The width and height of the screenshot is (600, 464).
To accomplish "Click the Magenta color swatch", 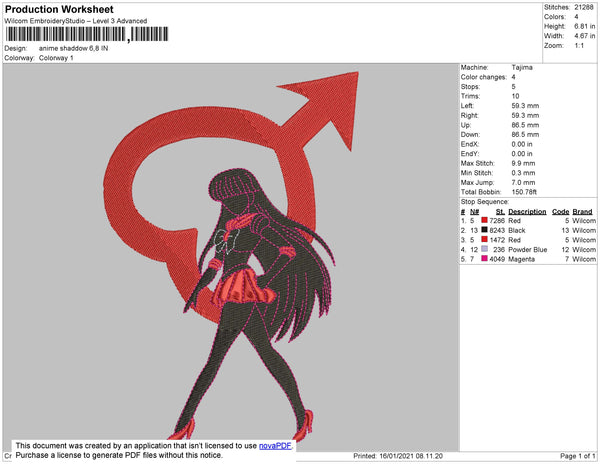I will (x=484, y=259).
